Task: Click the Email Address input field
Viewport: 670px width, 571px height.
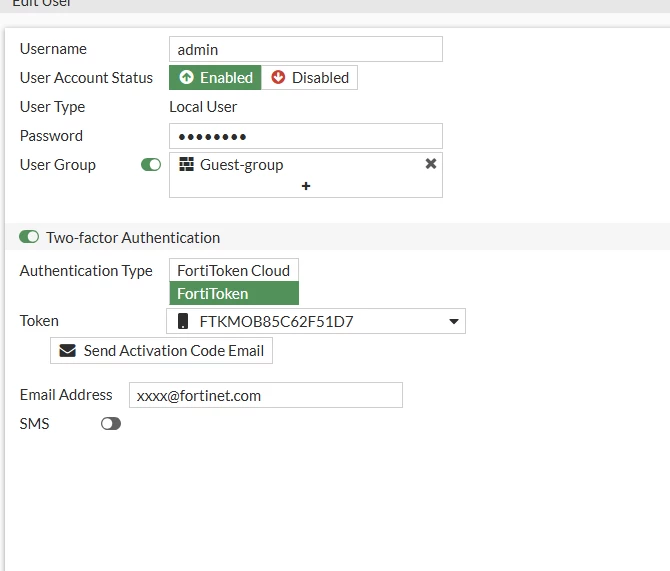Action: (266, 395)
